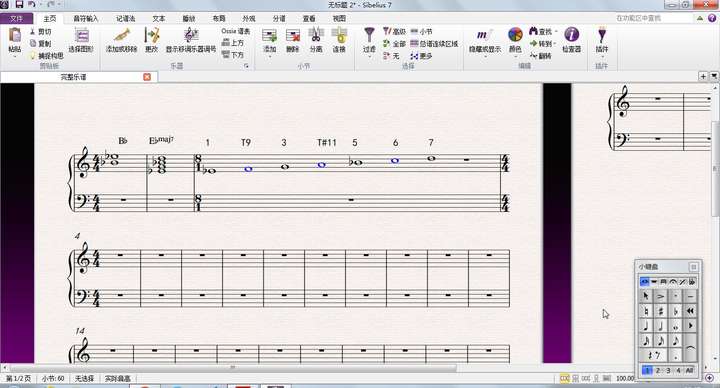Click the 插件 plug-ins plug icon
This screenshot has width=720, height=388.
click(x=602, y=36)
